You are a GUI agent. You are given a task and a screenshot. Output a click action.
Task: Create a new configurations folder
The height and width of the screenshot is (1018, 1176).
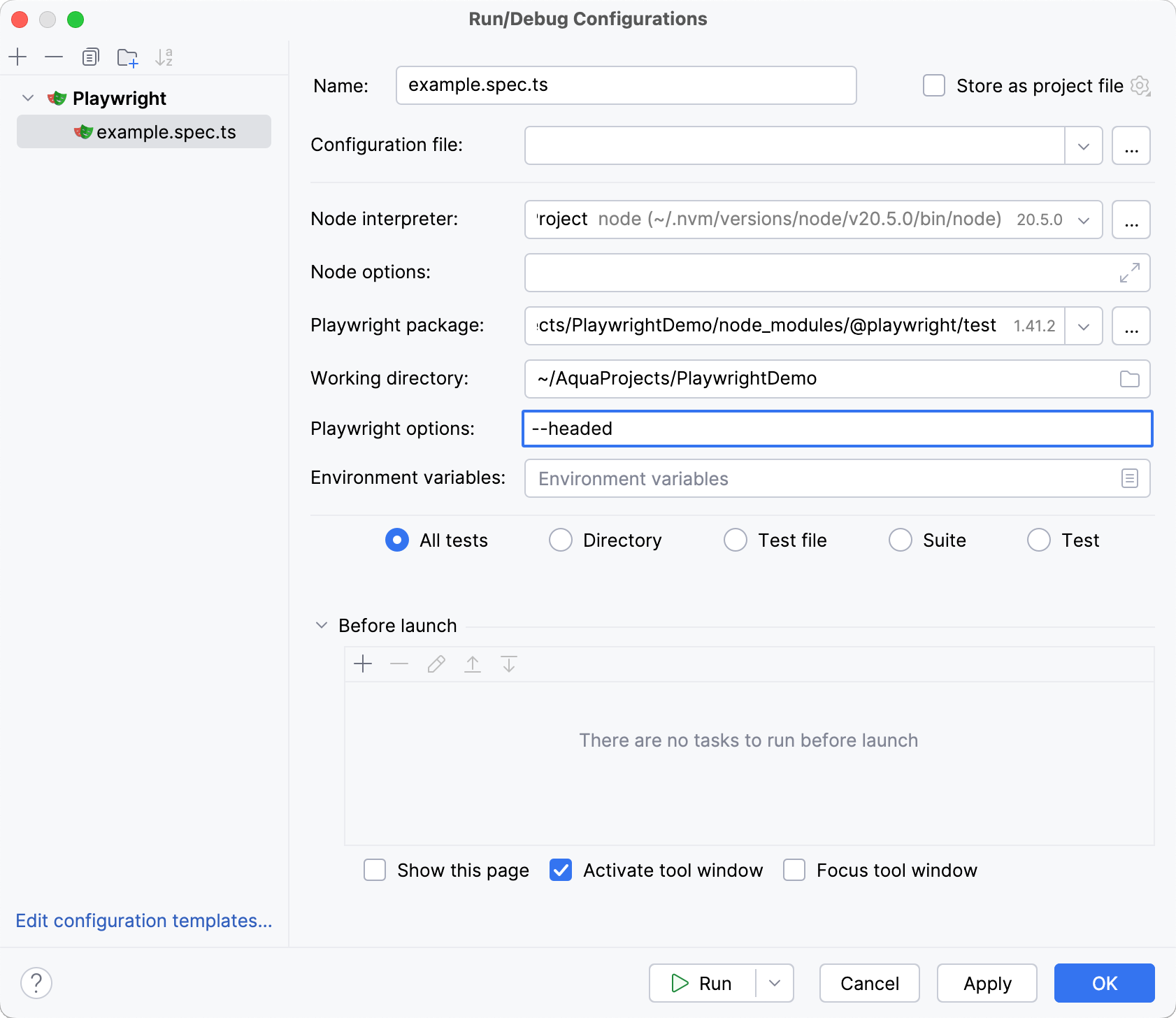tap(127, 57)
